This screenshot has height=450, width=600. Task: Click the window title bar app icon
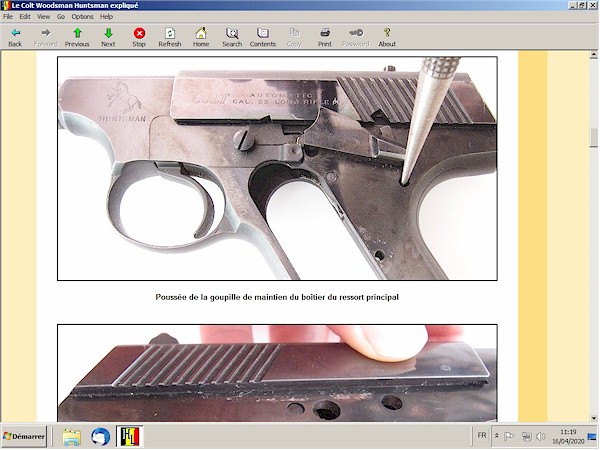[x=5, y=5]
